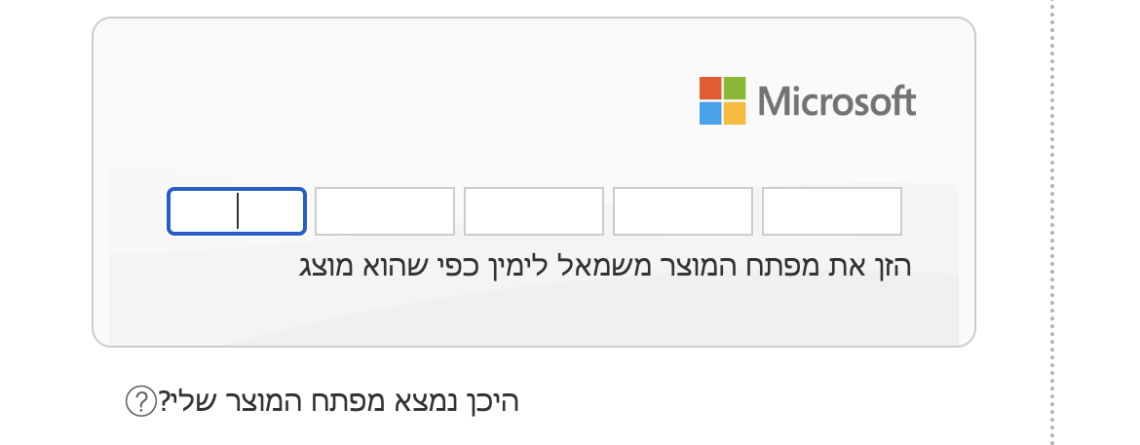Click the green square of Microsoft logo
Screen dimensions: 1140x445
(734, 88)
